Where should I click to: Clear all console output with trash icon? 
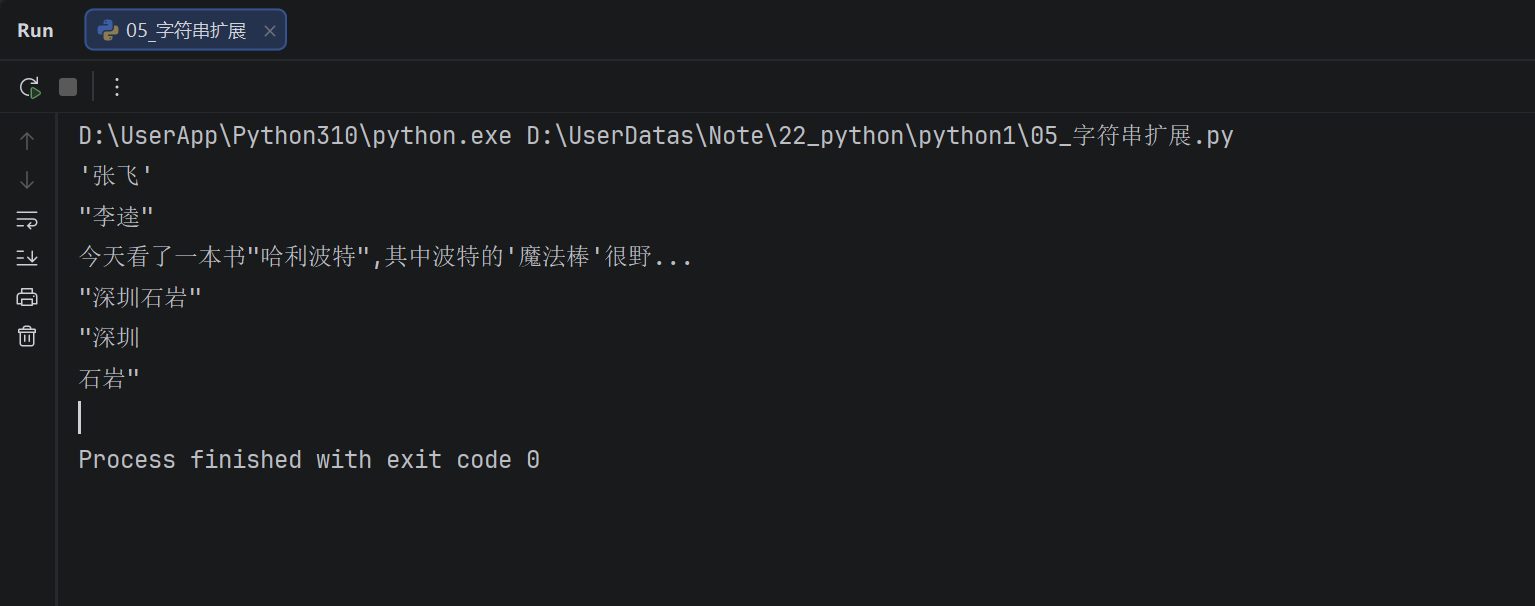(x=27, y=336)
